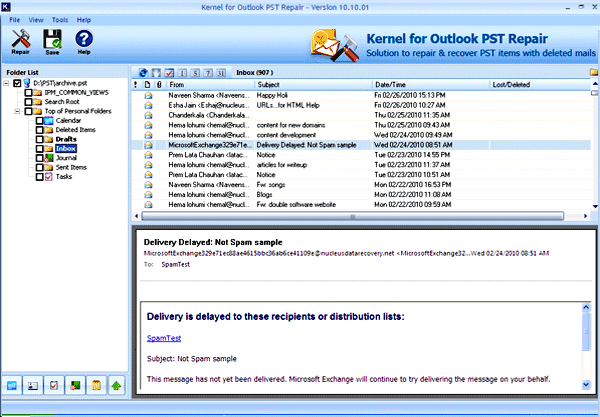Screen dimensions: 600x417
Task: Click the red check mark filter icon
Action: [x=169, y=73]
